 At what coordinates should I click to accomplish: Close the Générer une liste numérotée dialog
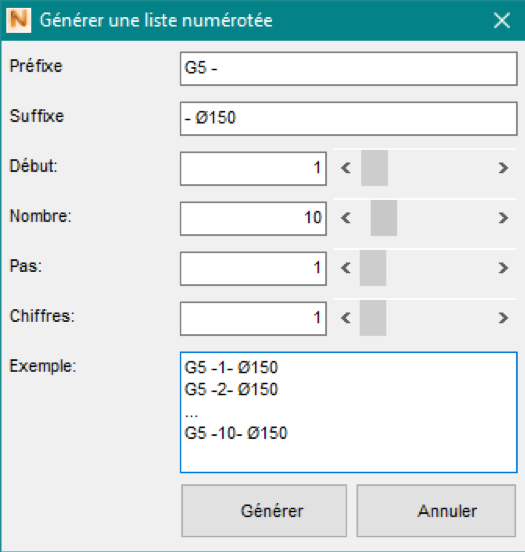(502, 20)
